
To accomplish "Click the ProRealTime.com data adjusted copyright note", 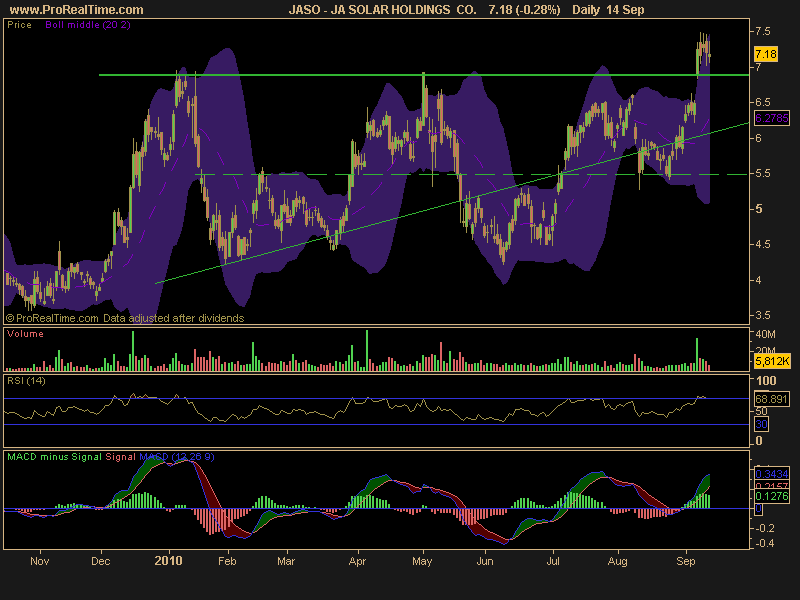I will [x=125, y=318].
